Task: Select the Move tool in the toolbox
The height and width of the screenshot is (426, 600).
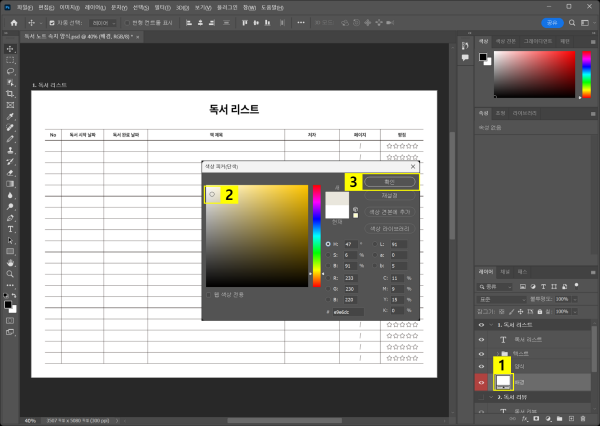Action: [10, 49]
